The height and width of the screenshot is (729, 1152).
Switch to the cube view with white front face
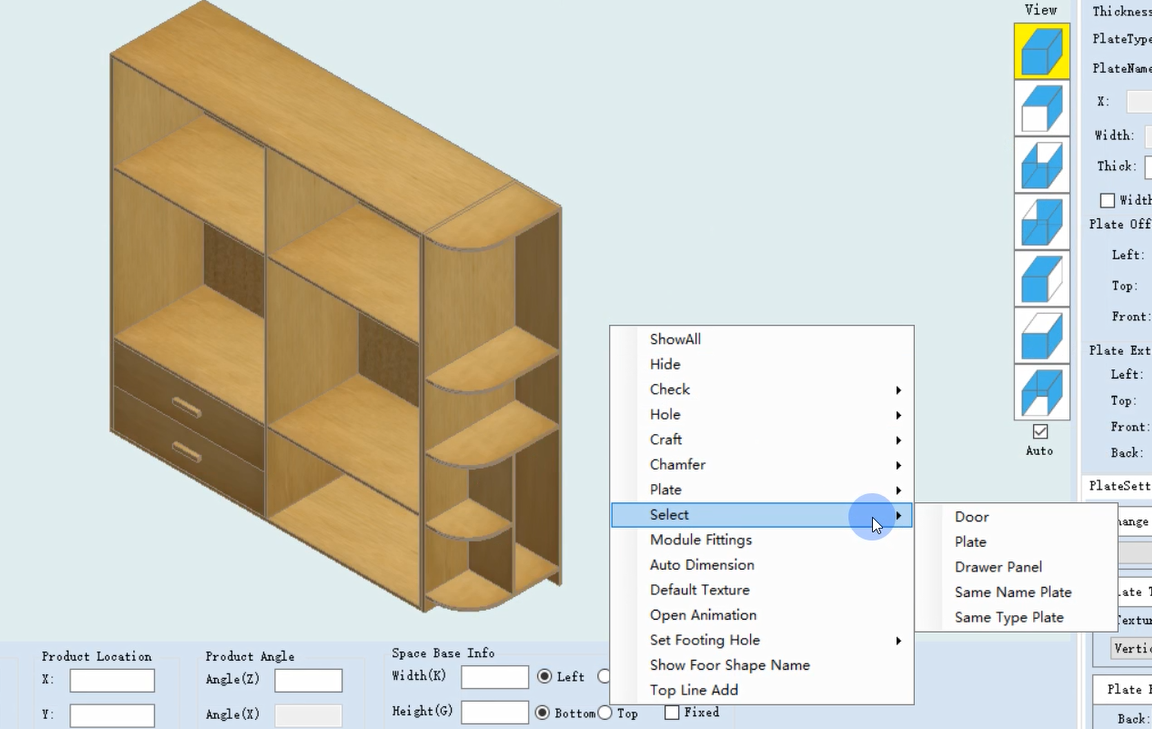(1041, 108)
